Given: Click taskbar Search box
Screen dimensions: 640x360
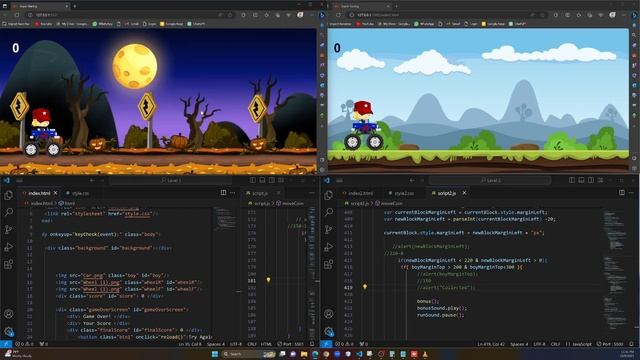Looking at the screenshot, I should (249, 354).
